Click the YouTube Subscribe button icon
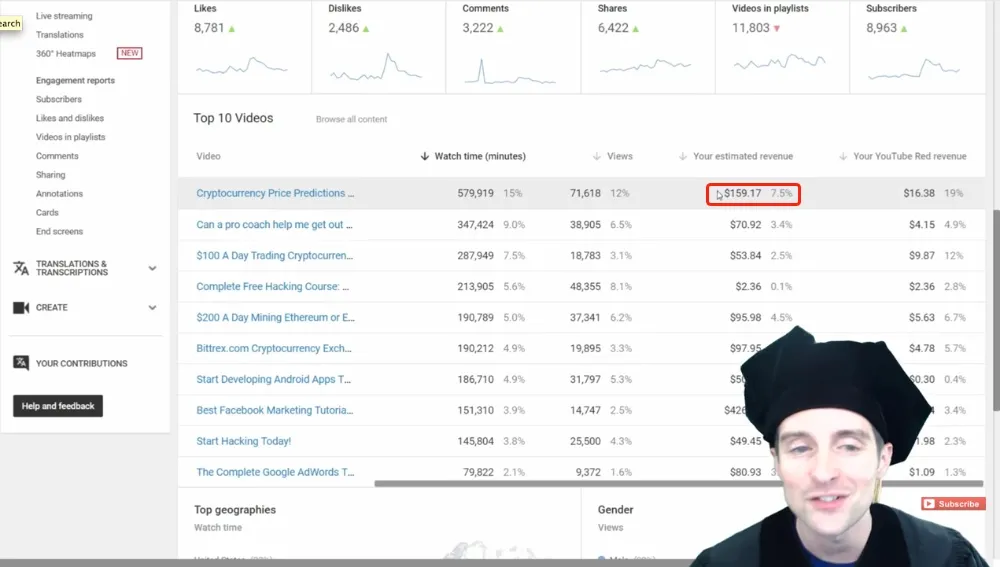The image size is (1000, 567). 929,504
